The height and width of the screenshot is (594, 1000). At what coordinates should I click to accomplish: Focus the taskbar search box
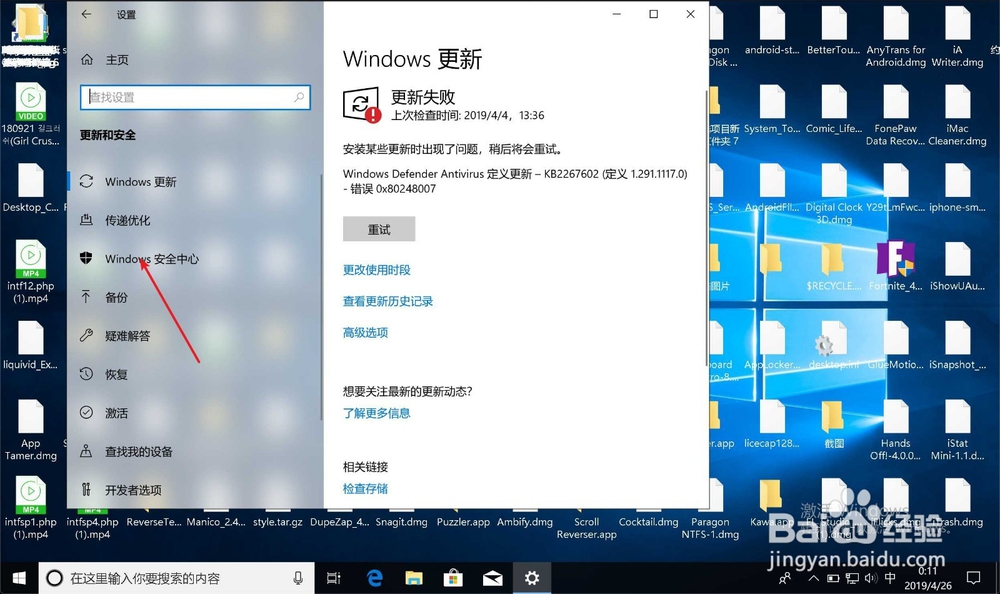pyautogui.click(x=177, y=578)
